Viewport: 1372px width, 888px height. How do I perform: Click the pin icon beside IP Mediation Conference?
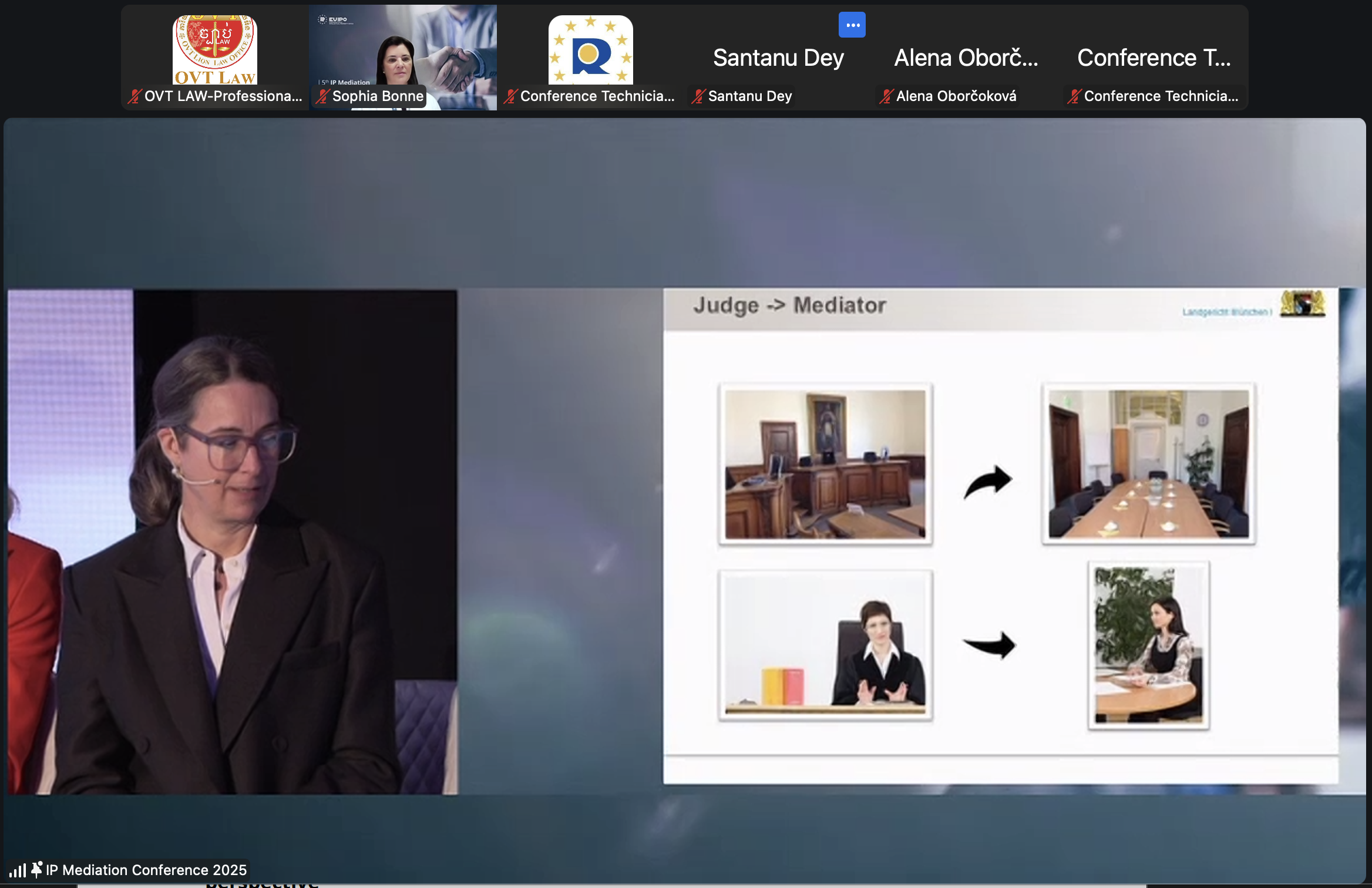coord(36,869)
